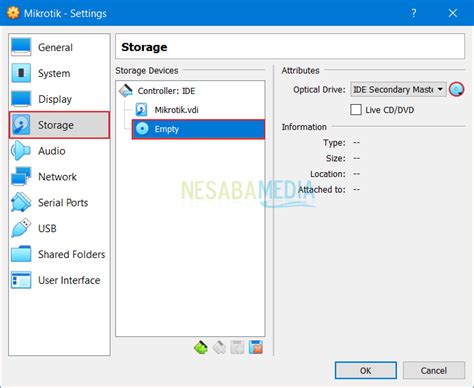Select the Empty optical drive entry
The width and height of the screenshot is (474, 388).
(199, 129)
